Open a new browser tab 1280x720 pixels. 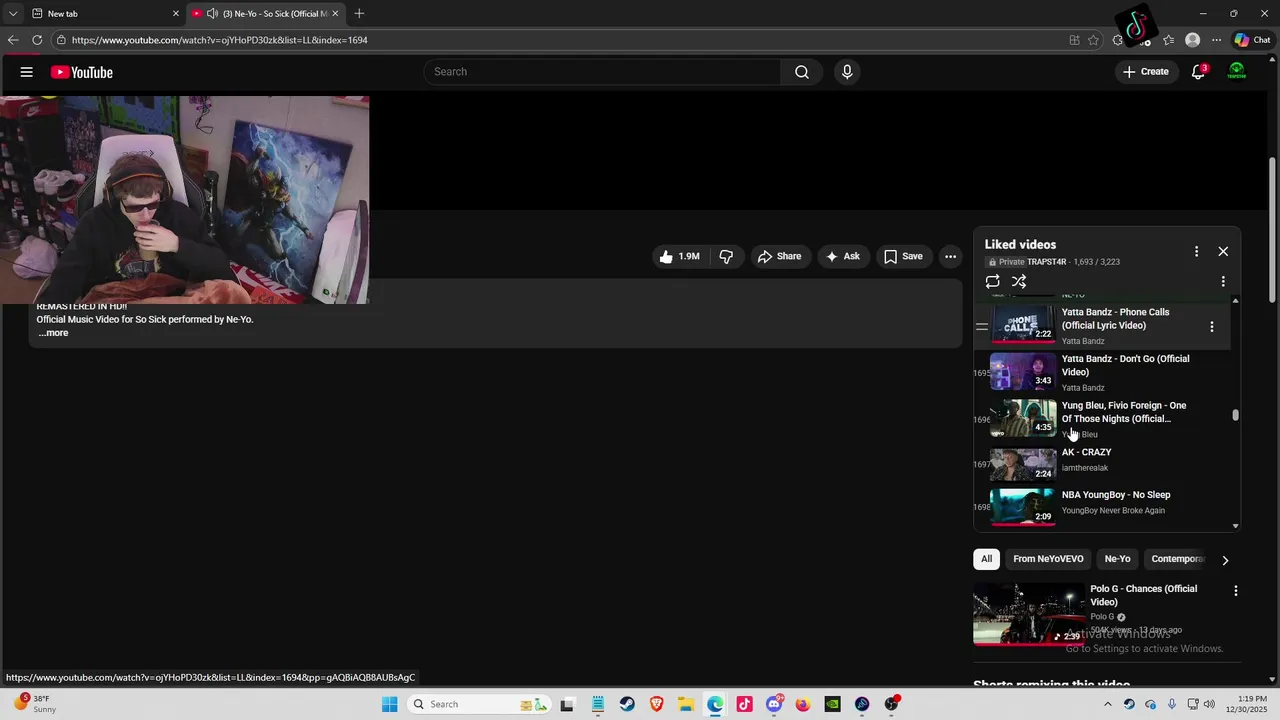tap(359, 13)
